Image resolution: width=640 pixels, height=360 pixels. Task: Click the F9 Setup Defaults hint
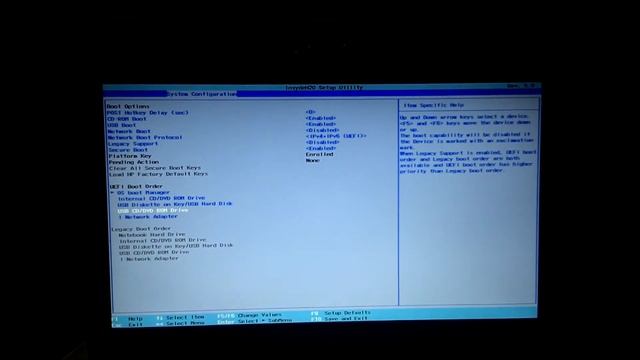(340, 313)
